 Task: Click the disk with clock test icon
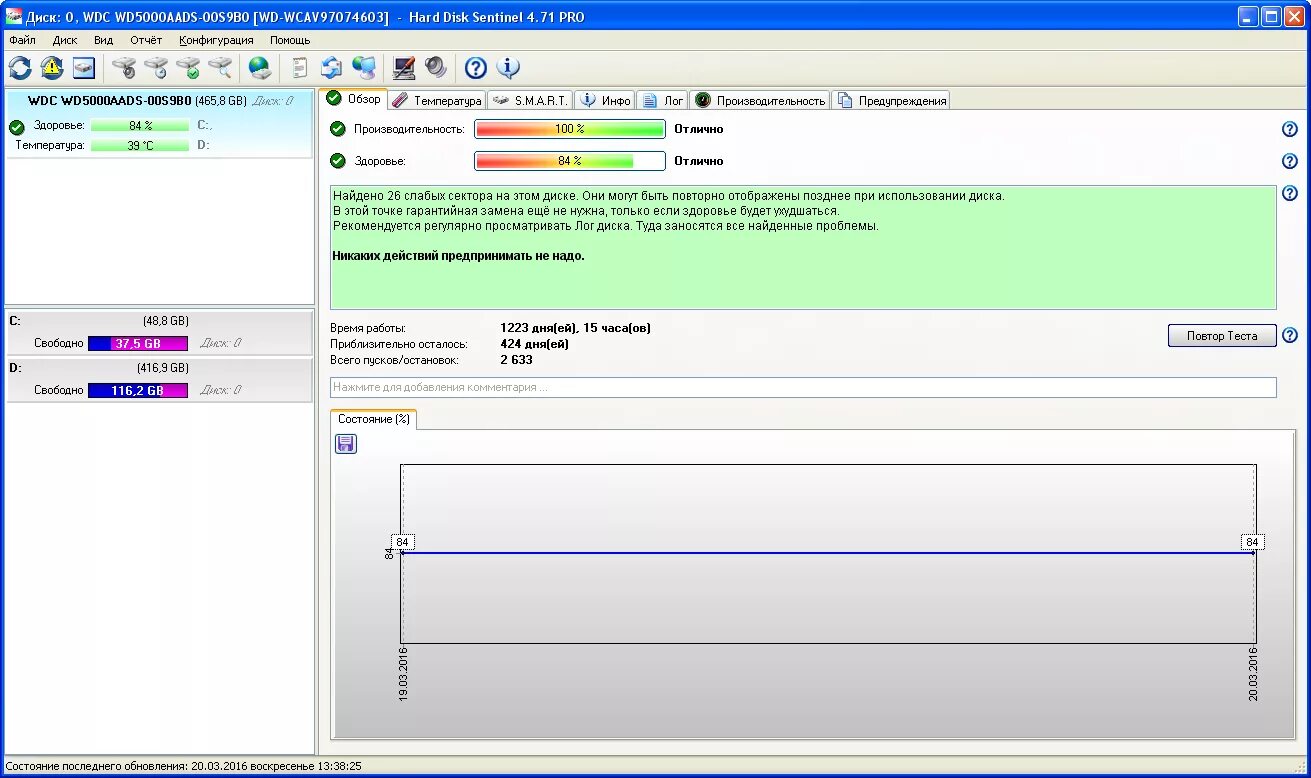(x=156, y=68)
